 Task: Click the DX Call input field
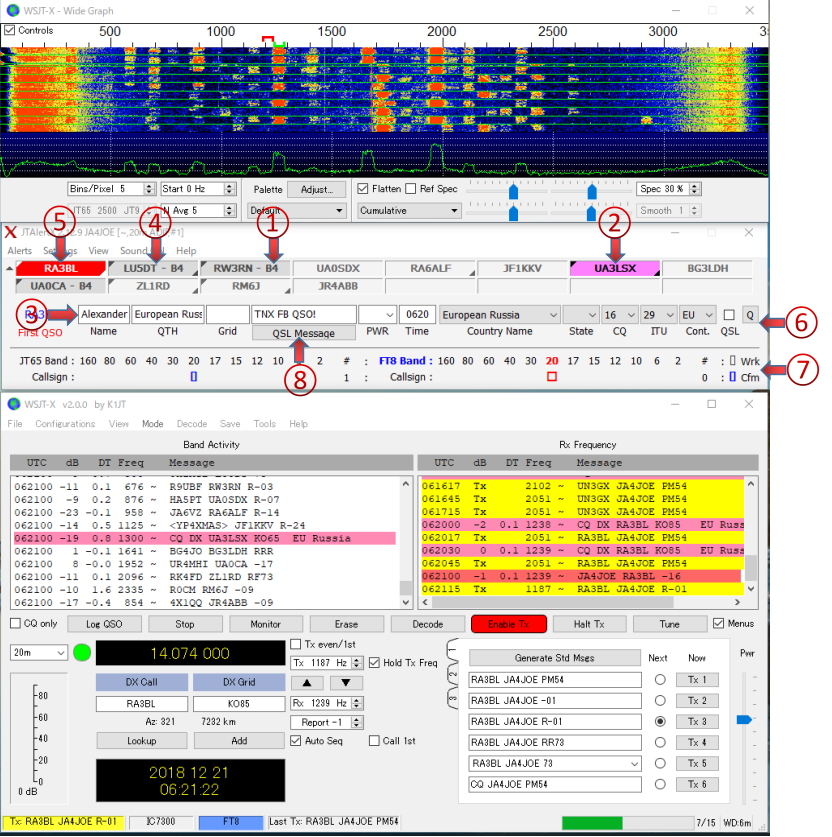(x=141, y=704)
